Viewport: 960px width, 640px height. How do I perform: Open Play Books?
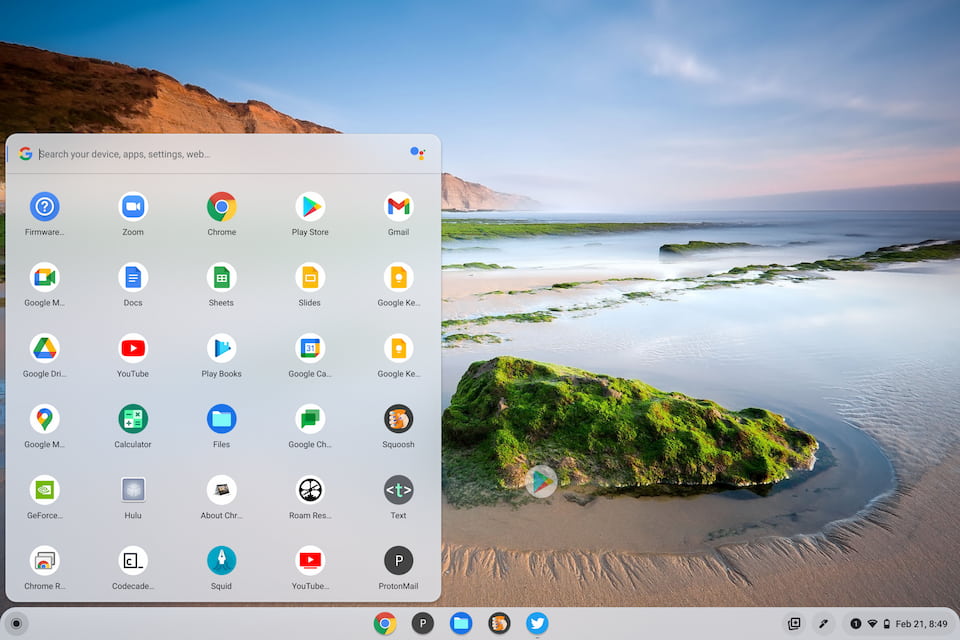point(222,348)
